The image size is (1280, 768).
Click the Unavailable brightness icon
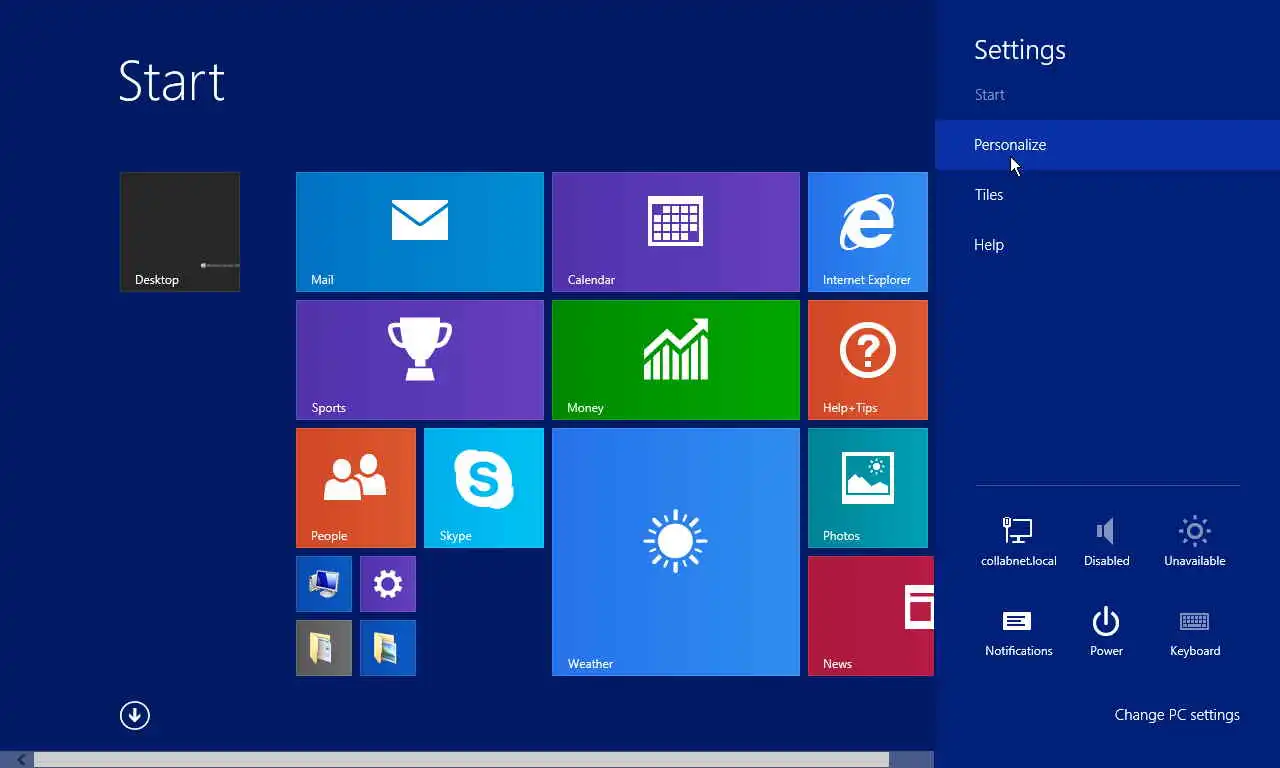[1195, 541]
